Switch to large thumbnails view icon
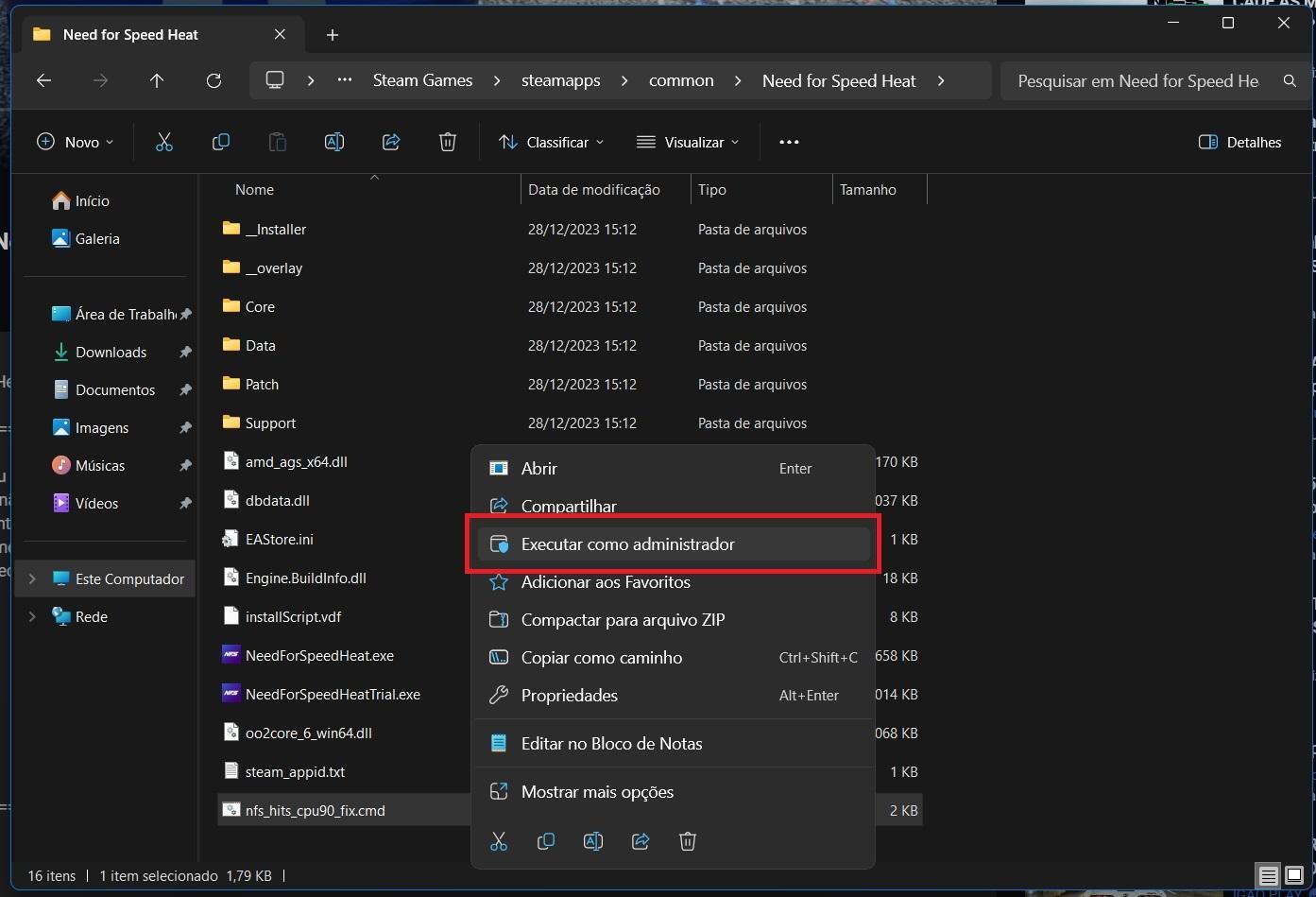The width and height of the screenshot is (1316, 897). [x=1294, y=876]
